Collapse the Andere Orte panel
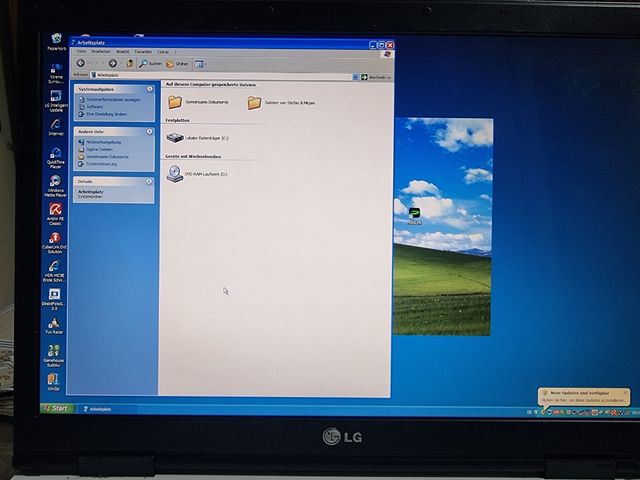The height and width of the screenshot is (480, 640). pos(149,131)
